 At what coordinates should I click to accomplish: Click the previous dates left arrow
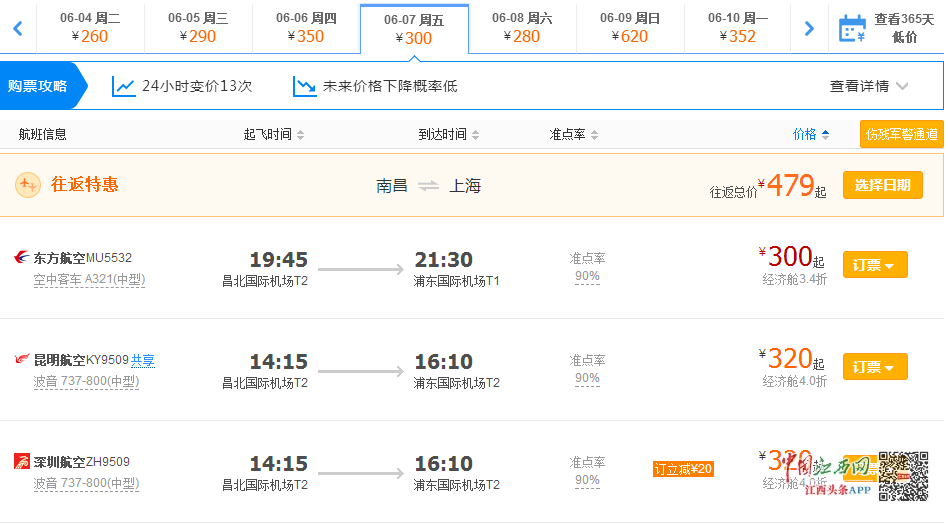tap(17, 28)
